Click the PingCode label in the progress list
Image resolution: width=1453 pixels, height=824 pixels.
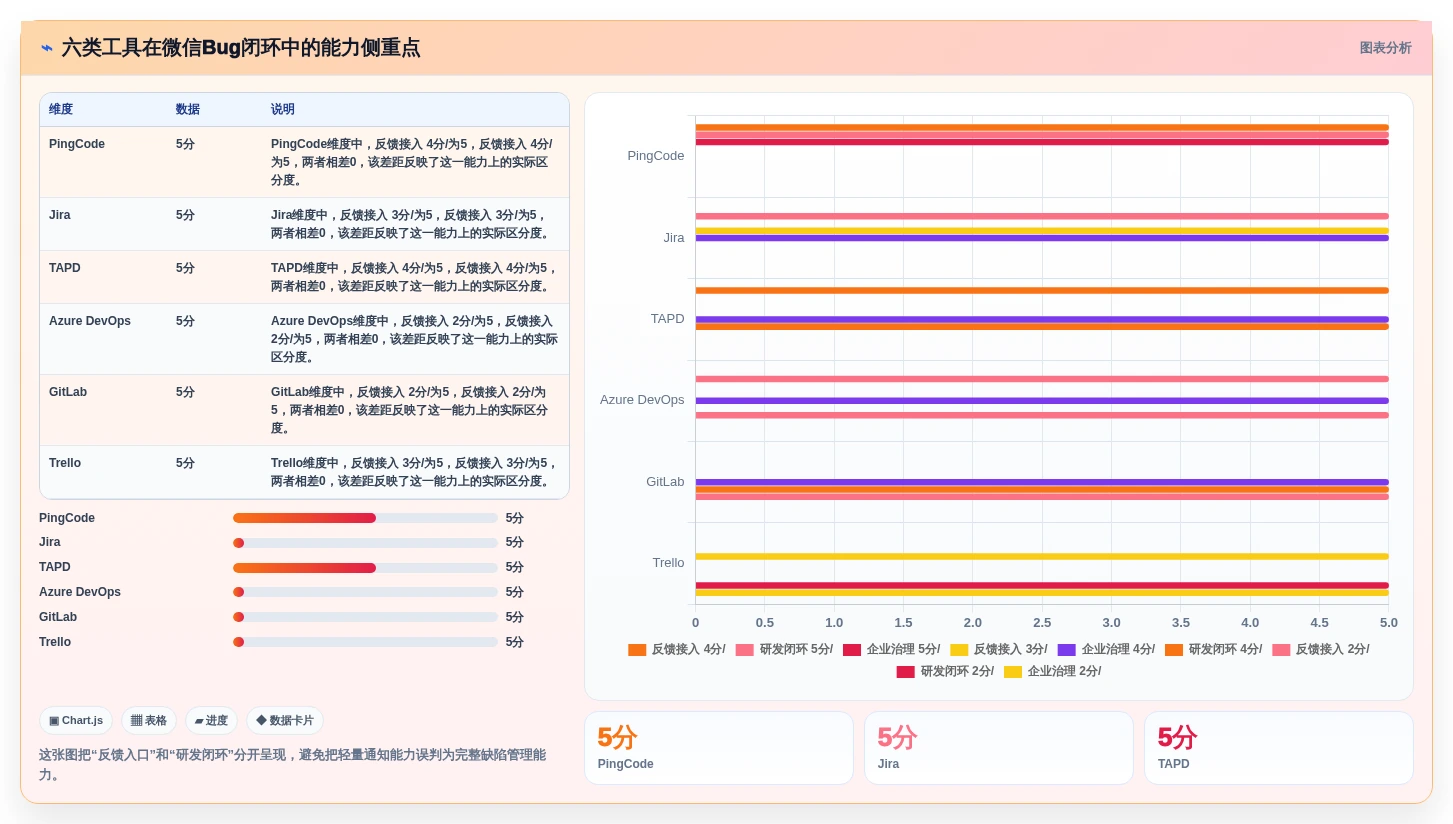67,518
